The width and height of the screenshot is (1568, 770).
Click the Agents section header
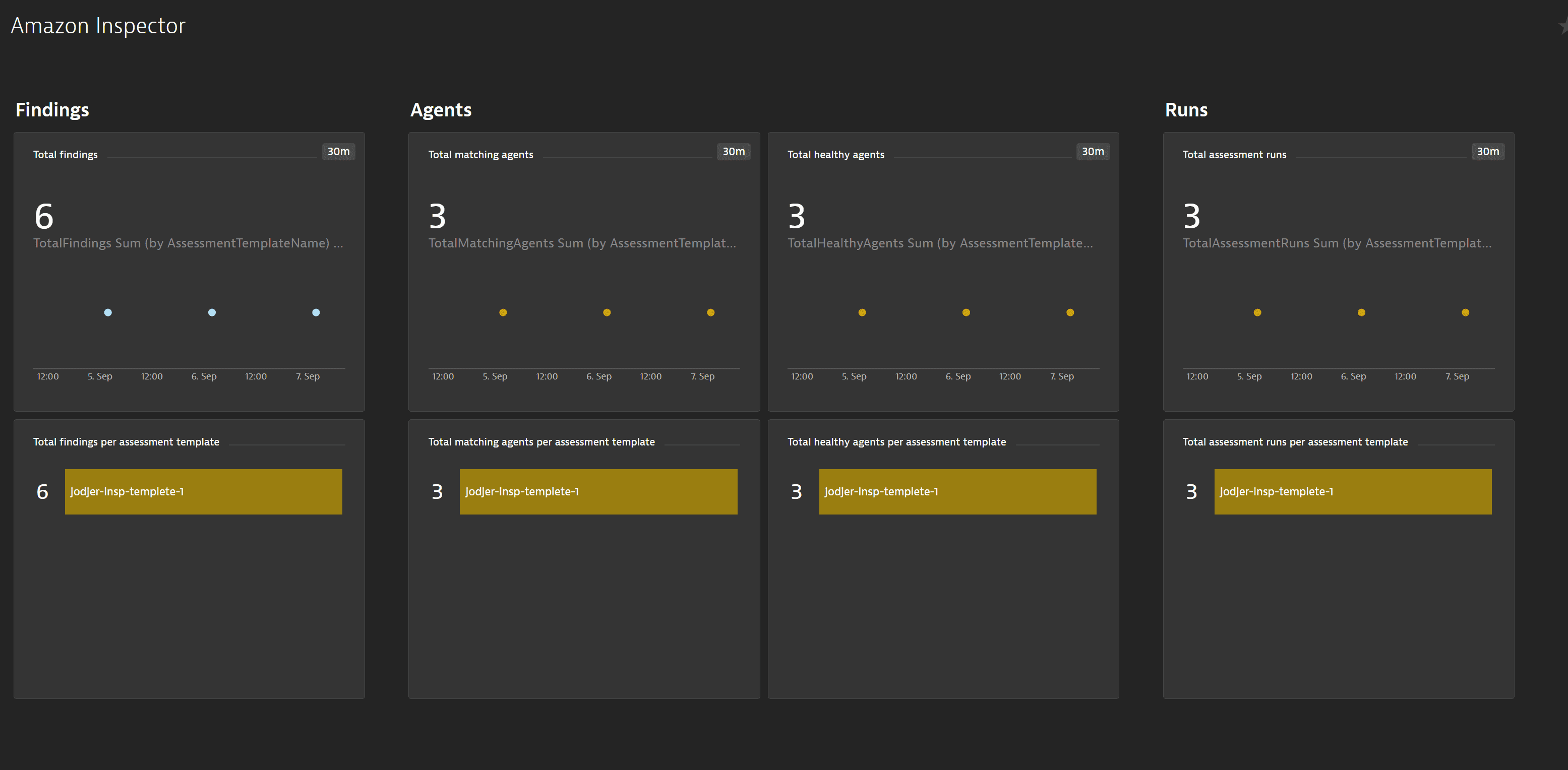(441, 109)
